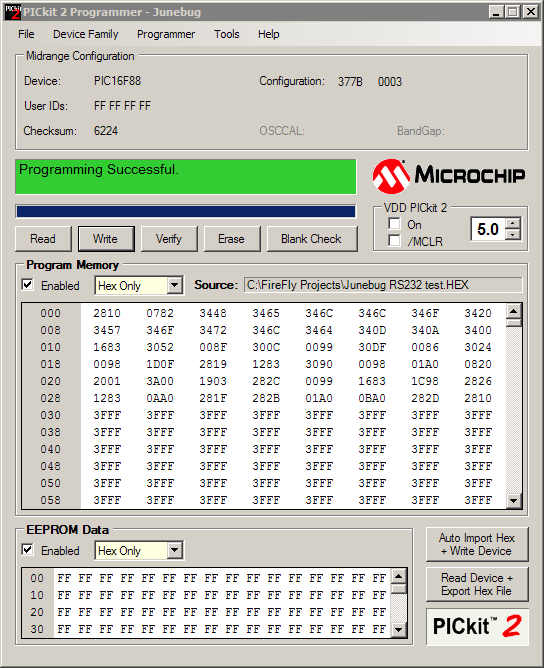Click program memory cell 3A00
This screenshot has width=544, height=668.
(160, 381)
